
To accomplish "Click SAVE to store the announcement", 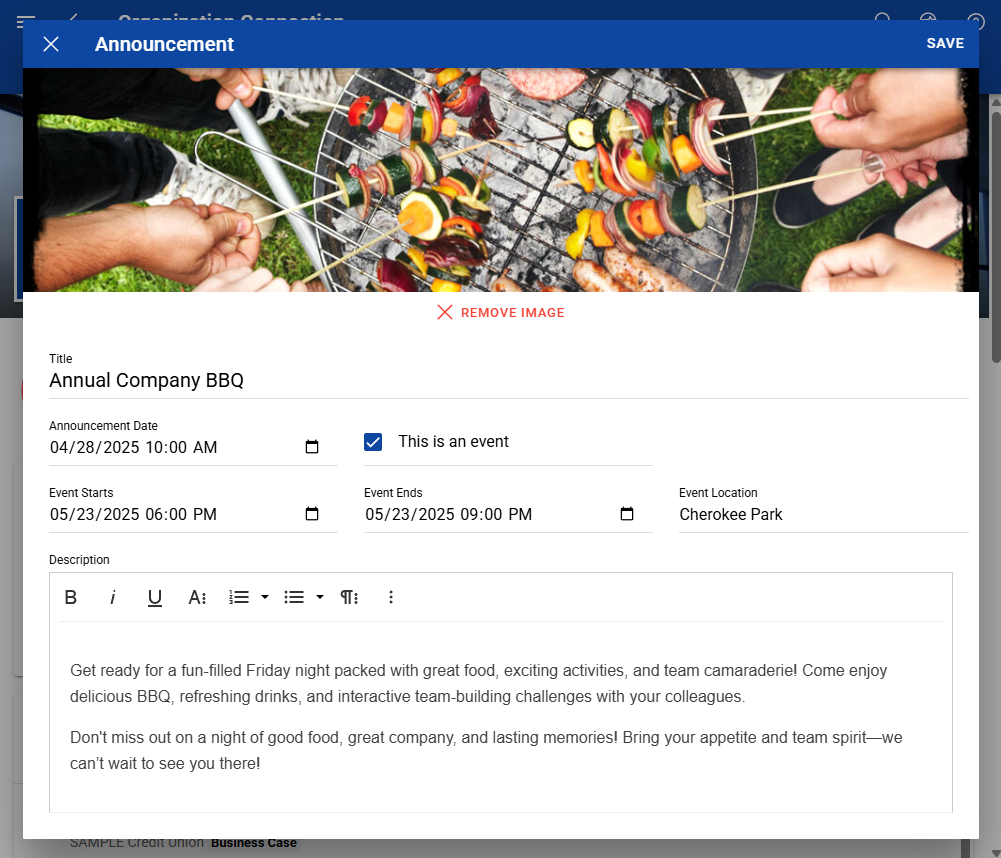I will click(x=945, y=43).
